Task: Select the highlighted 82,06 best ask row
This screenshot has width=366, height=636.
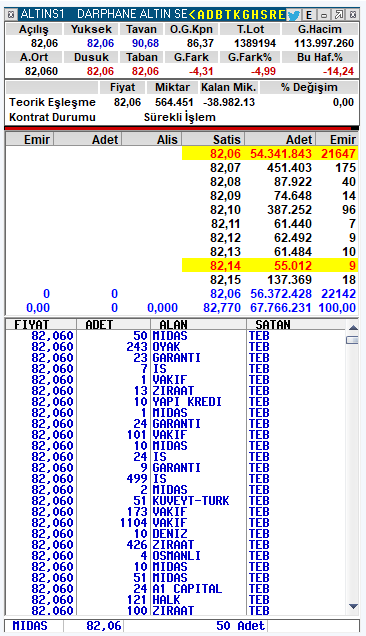Action: tap(269, 154)
